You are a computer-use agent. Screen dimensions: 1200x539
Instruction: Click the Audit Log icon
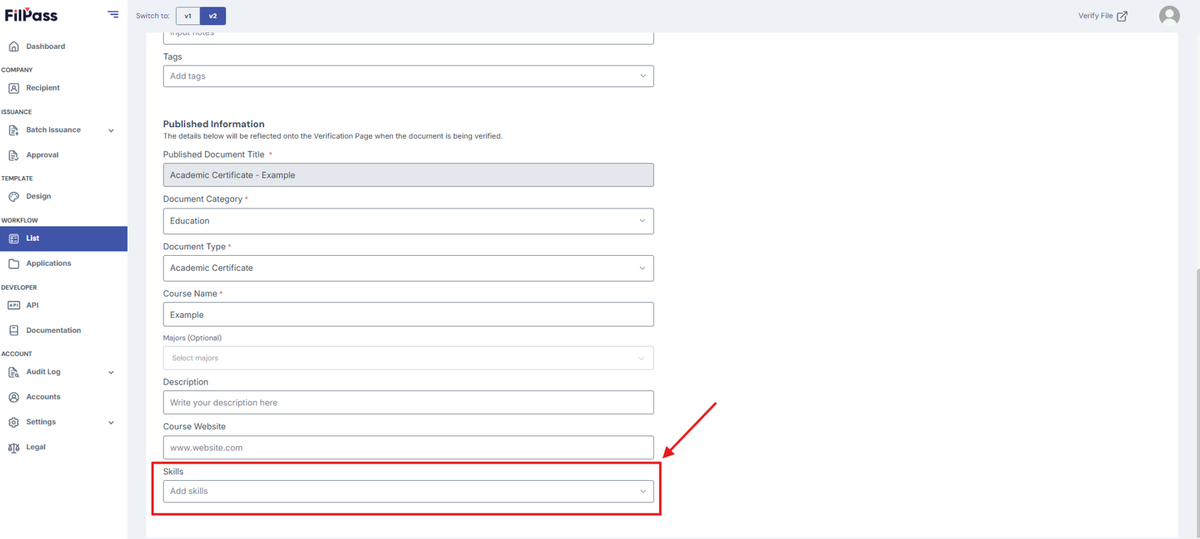point(13,372)
